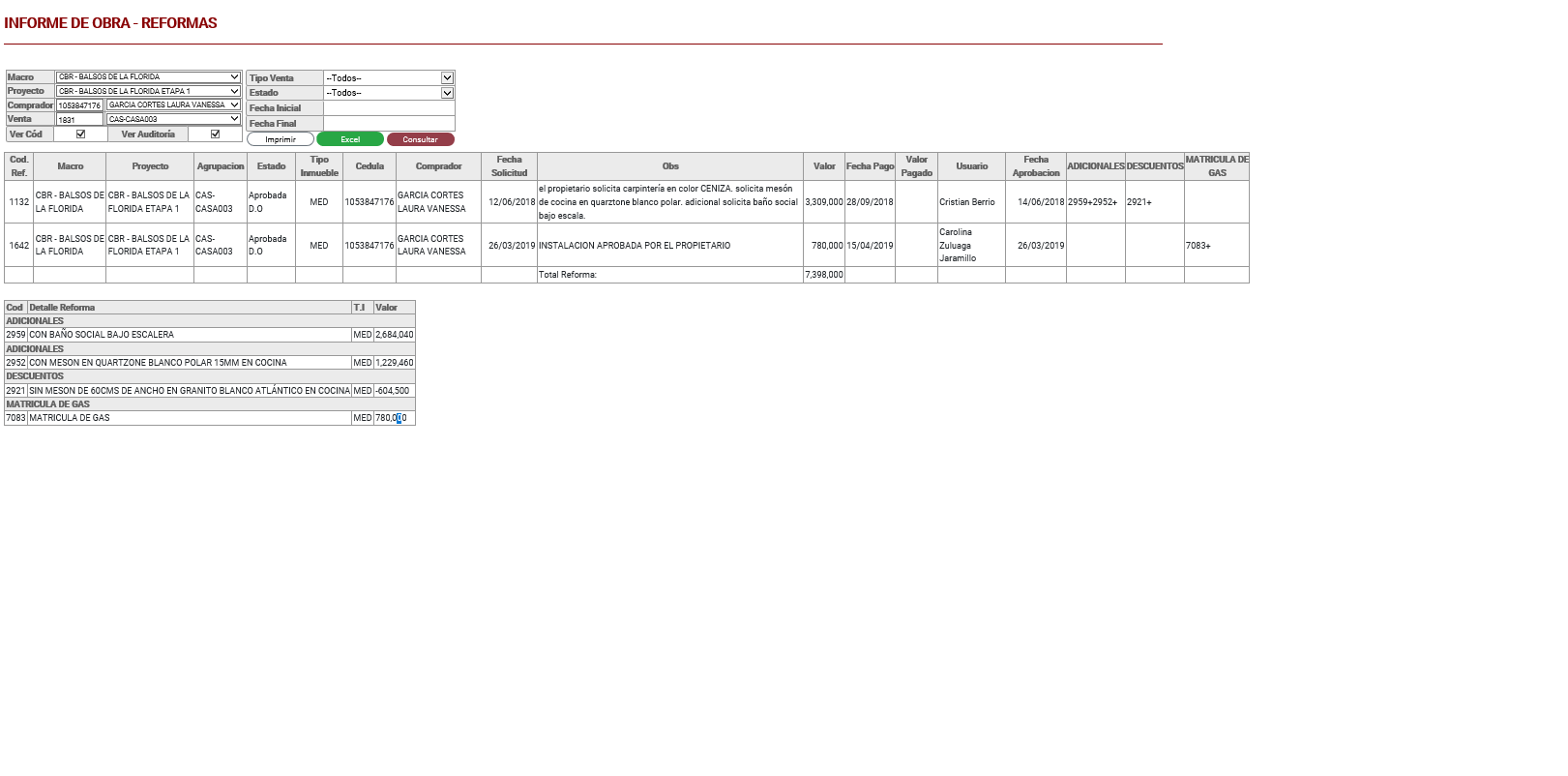This screenshot has height=776, width=1568.
Task: Click the DESCUENTOS group header in detail table
Action: [210, 376]
